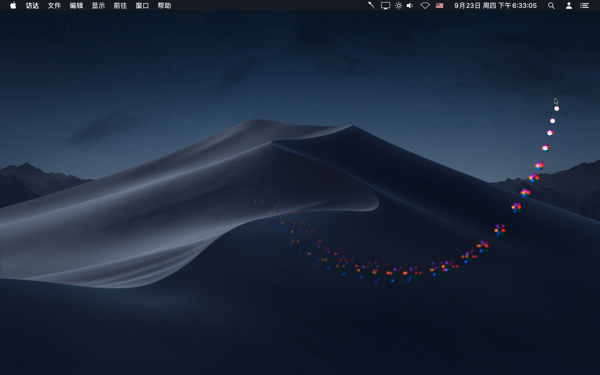600x375 pixels.
Task: Open Notification Center list icon
Action: tap(584, 5)
